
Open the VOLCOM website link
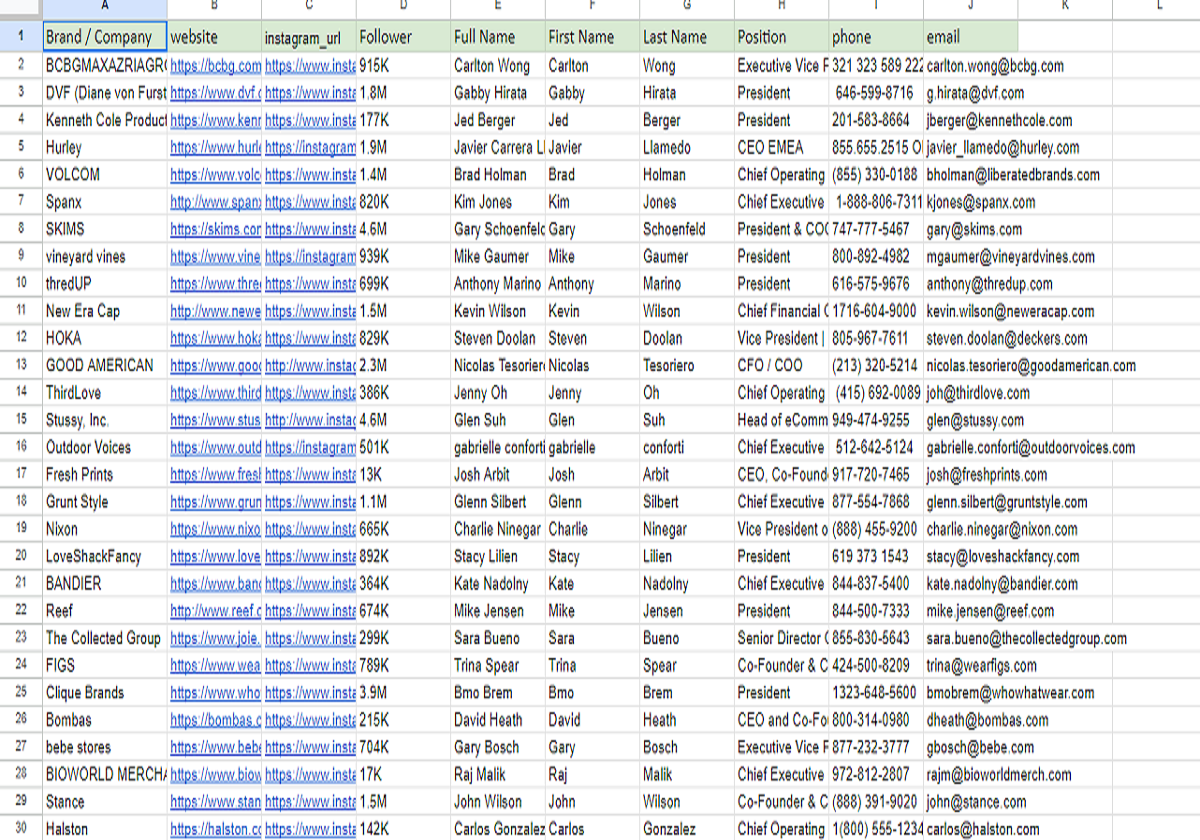click(x=216, y=174)
